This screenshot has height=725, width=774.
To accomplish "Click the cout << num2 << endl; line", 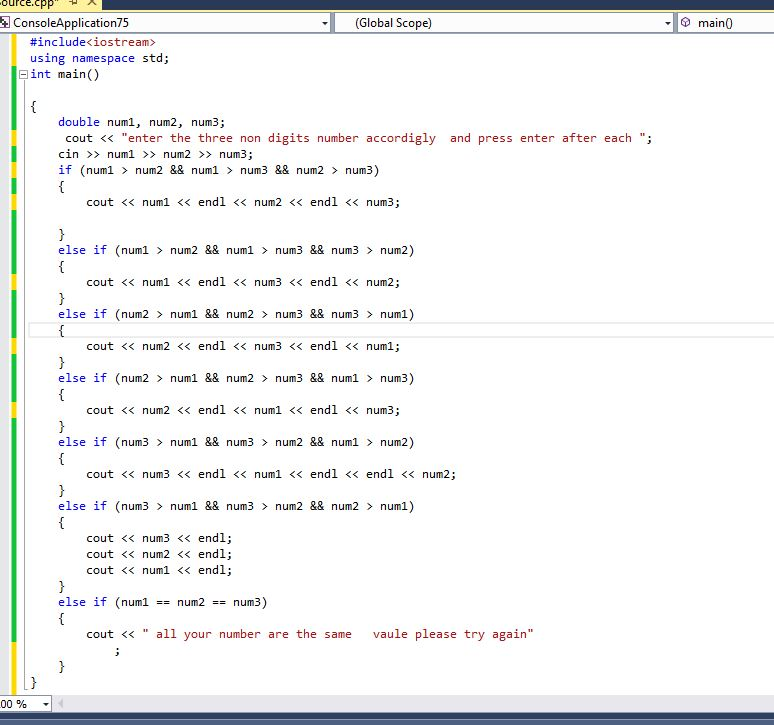I will click(x=159, y=554).
